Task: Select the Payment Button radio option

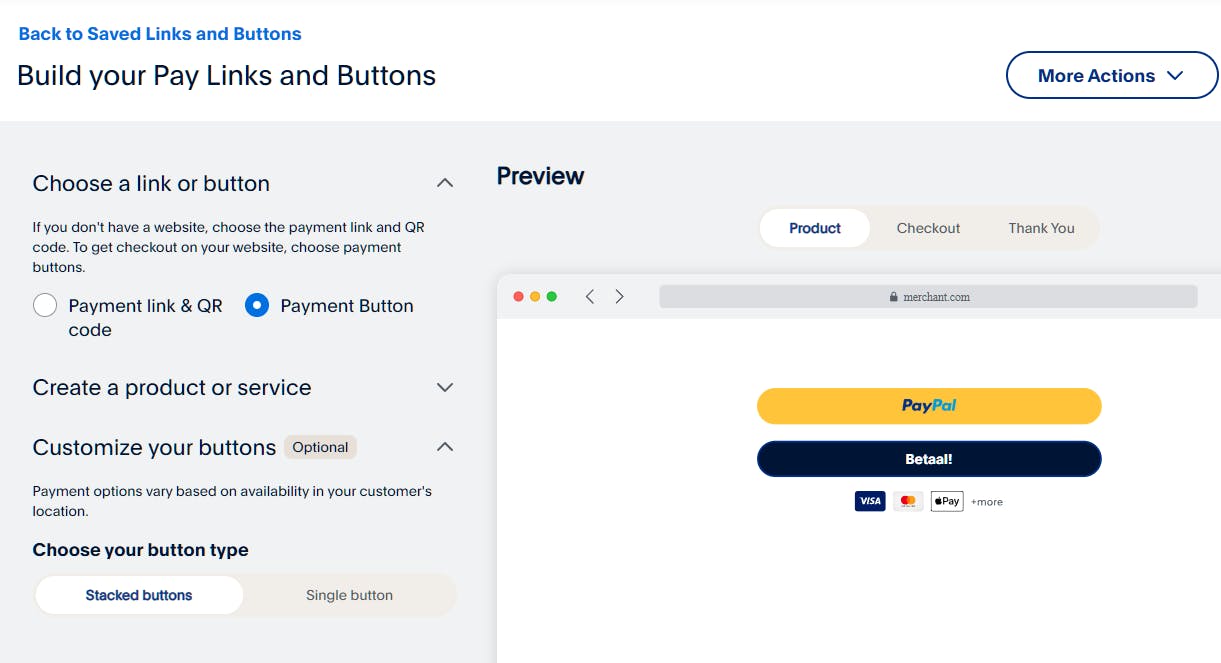Action: (x=257, y=306)
